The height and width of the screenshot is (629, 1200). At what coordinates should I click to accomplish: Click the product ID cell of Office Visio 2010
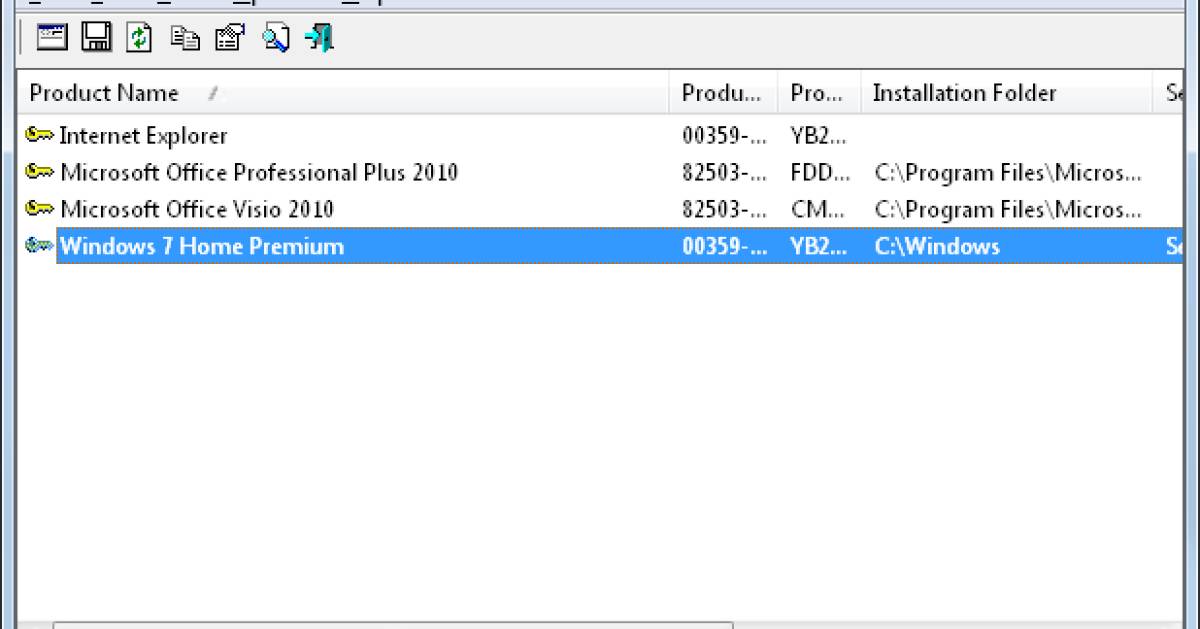coord(723,209)
